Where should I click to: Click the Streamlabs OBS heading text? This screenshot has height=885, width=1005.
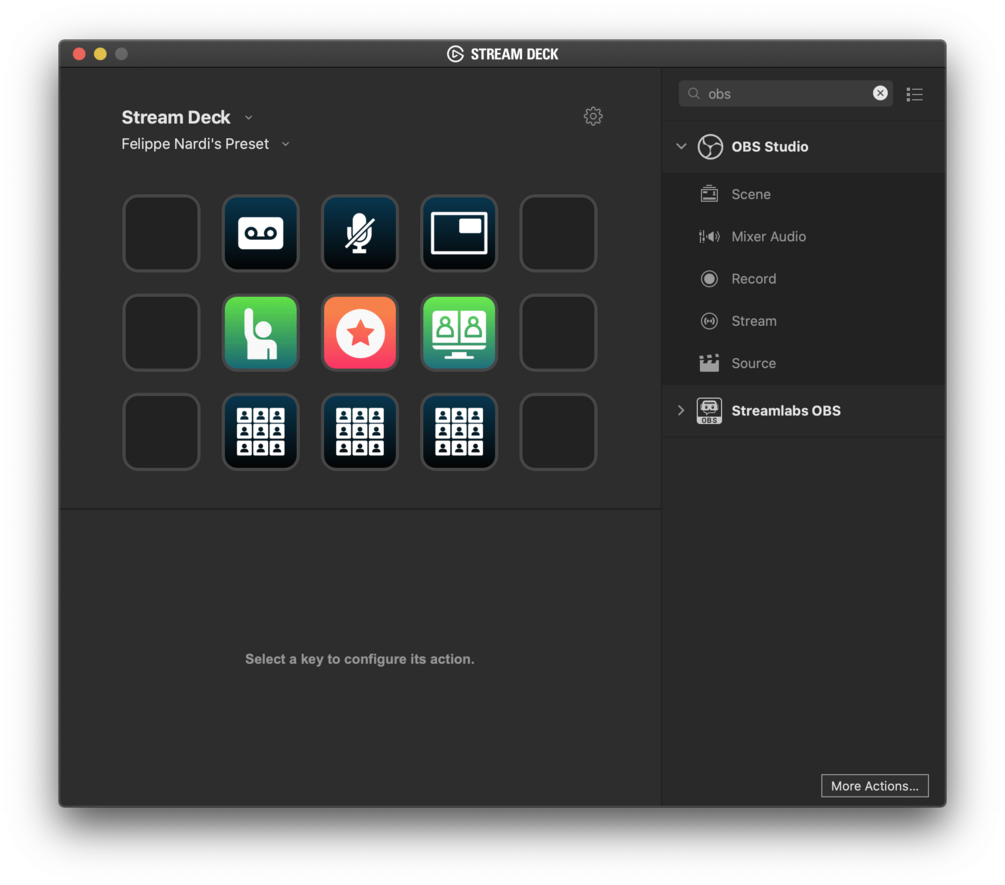pyautogui.click(x=786, y=411)
